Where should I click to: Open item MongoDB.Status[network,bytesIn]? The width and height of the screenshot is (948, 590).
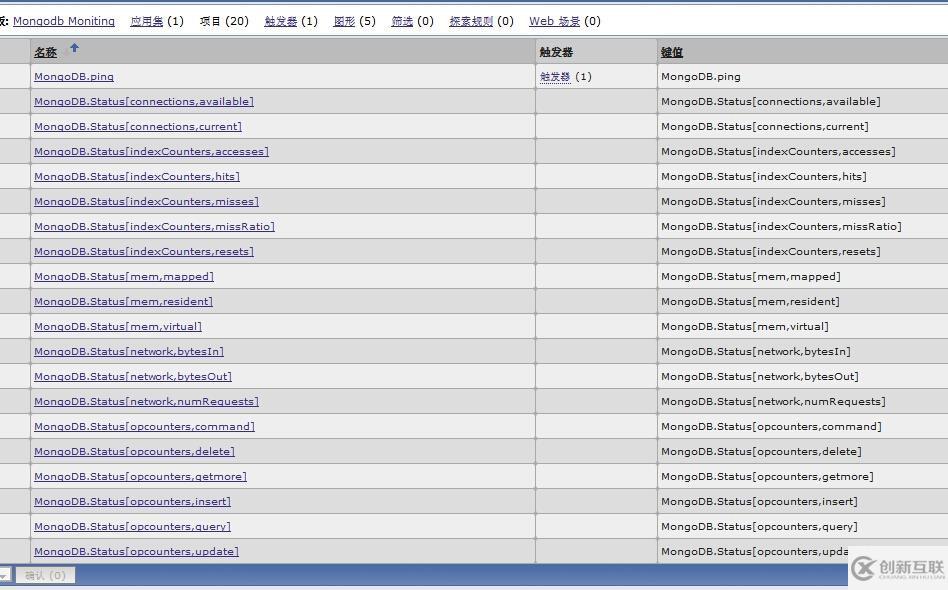click(x=129, y=351)
